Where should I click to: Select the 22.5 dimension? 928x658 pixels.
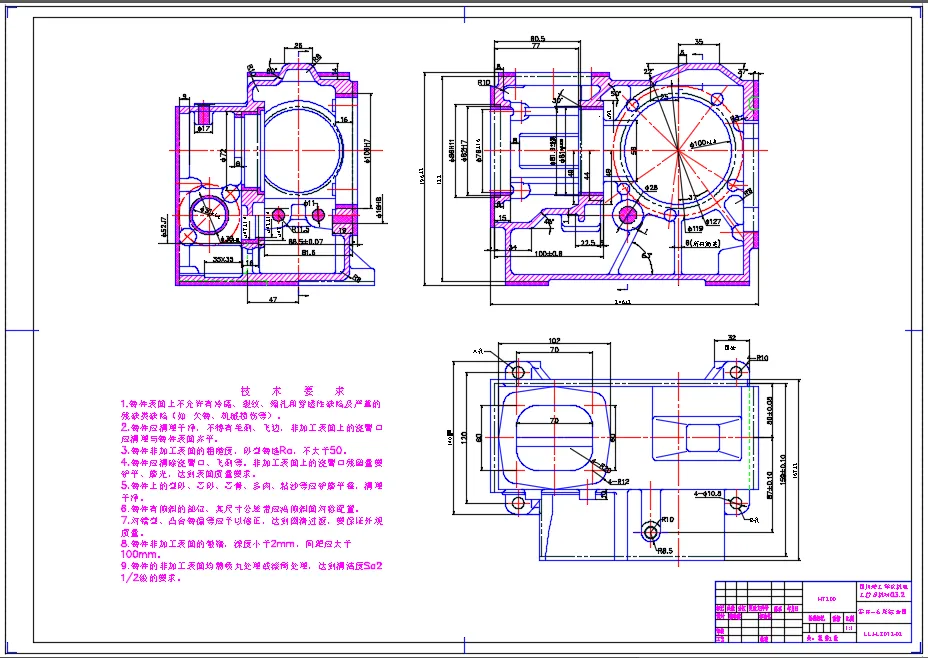click(588, 243)
